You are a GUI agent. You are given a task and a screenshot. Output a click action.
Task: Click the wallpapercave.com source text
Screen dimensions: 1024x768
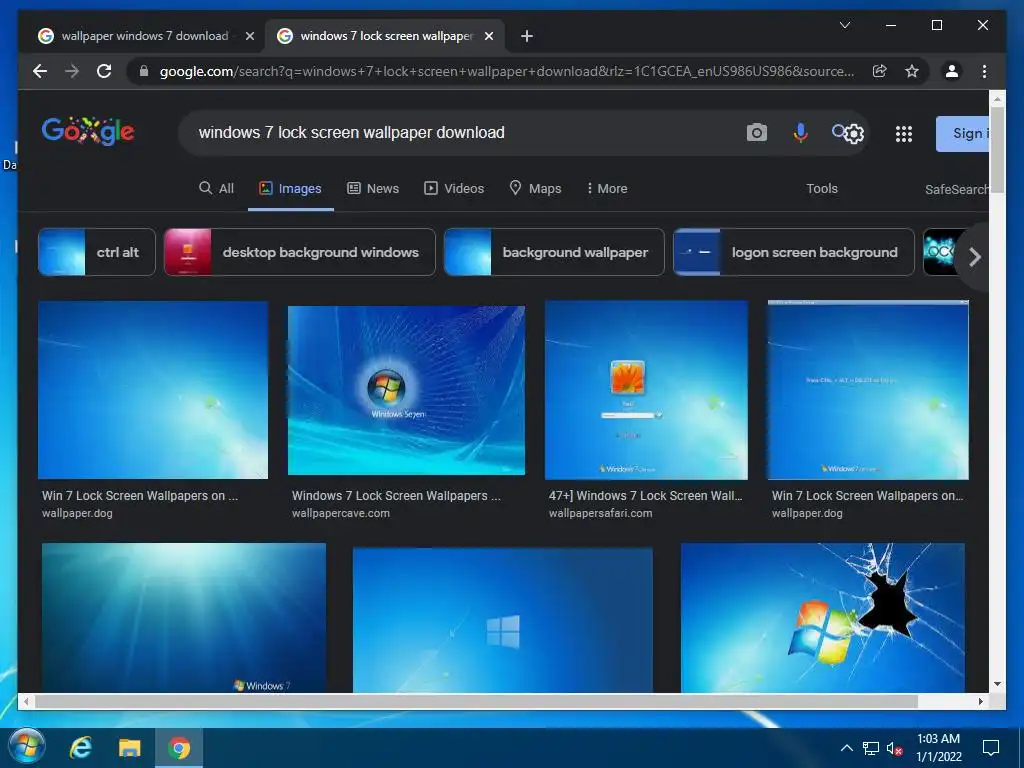click(x=340, y=513)
